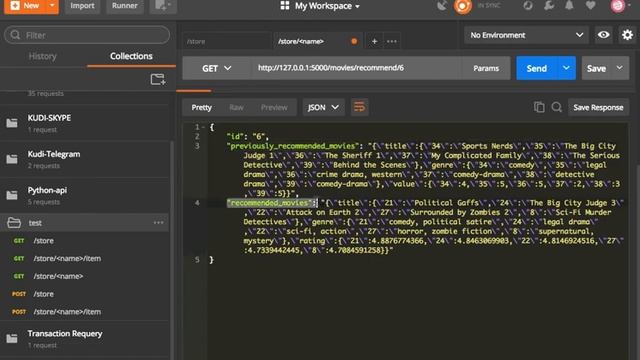Screen dimensions: 640x360
Task: Open the Save dropdown arrow
Action: click(x=620, y=68)
